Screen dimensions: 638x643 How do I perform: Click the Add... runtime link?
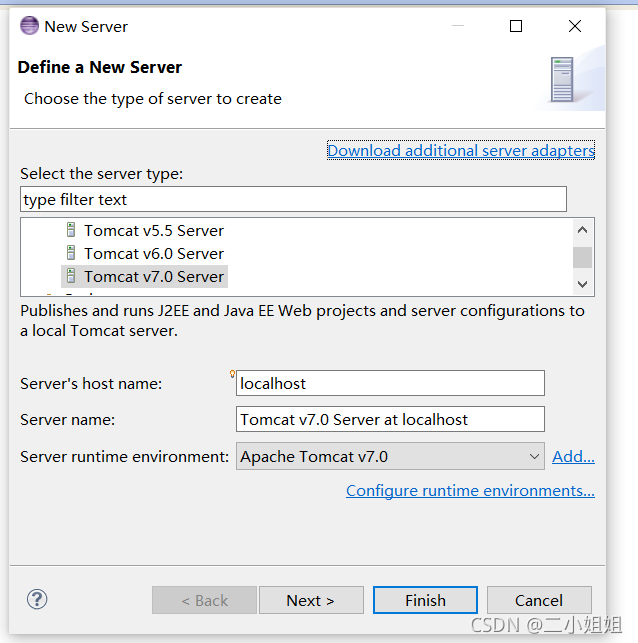tap(573, 456)
